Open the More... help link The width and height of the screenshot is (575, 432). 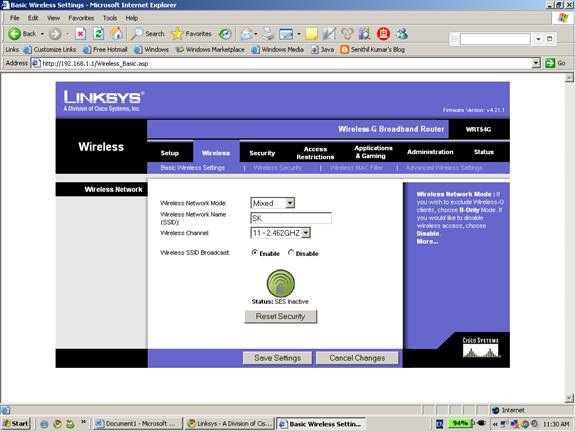[427, 242]
